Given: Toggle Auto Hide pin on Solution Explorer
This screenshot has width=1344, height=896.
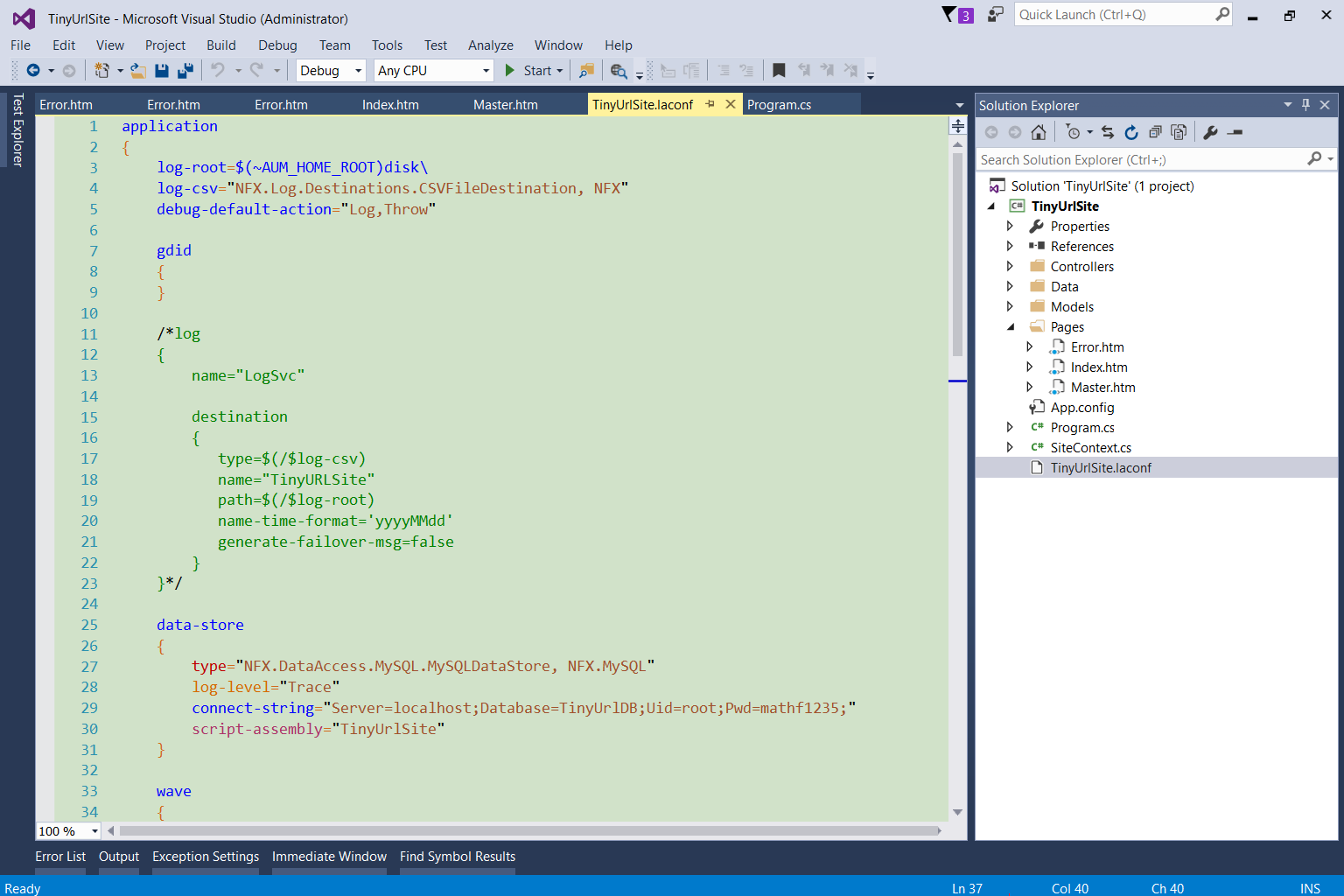Looking at the screenshot, I should [x=1305, y=104].
